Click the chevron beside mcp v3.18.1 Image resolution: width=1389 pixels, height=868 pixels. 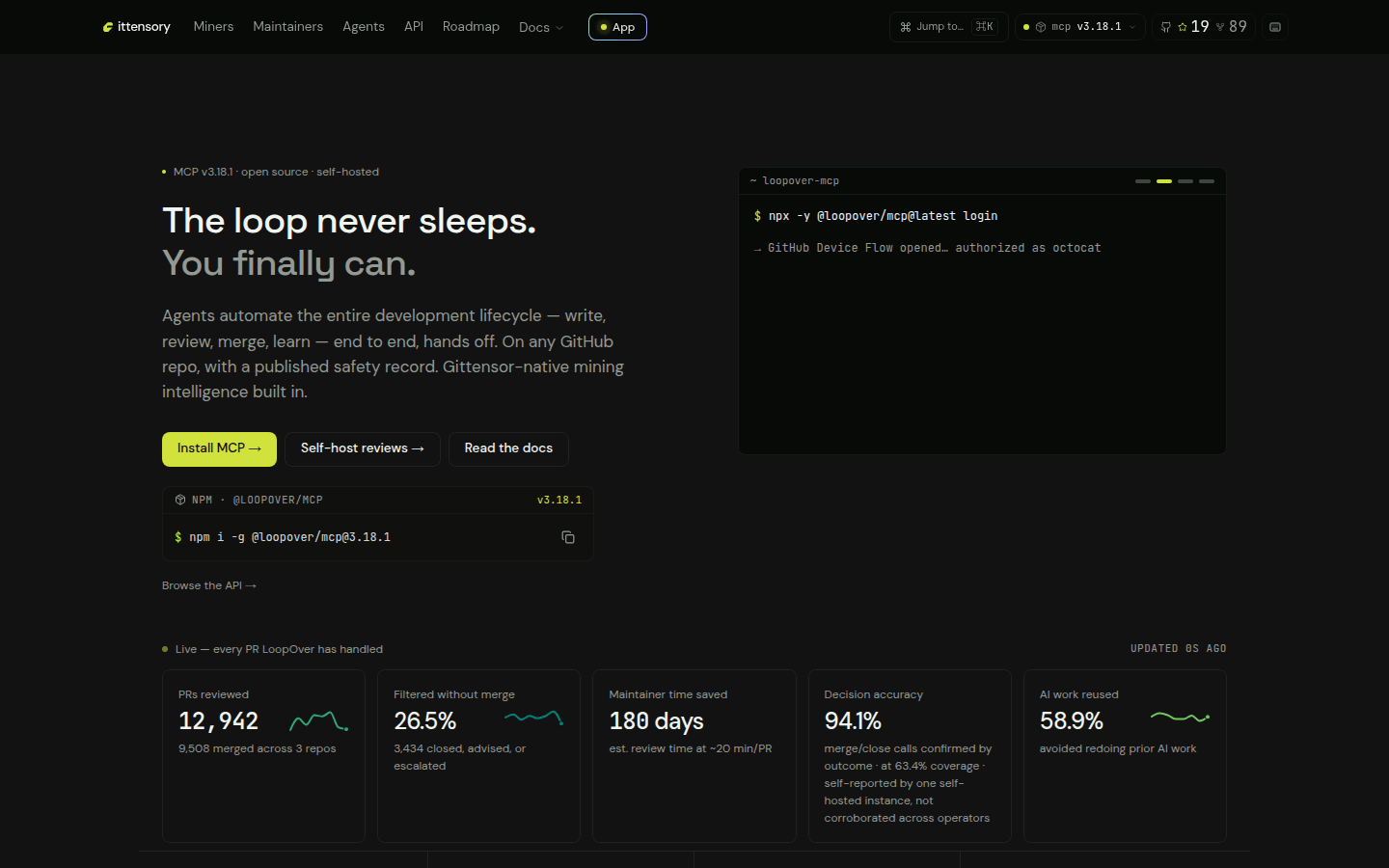click(1132, 27)
